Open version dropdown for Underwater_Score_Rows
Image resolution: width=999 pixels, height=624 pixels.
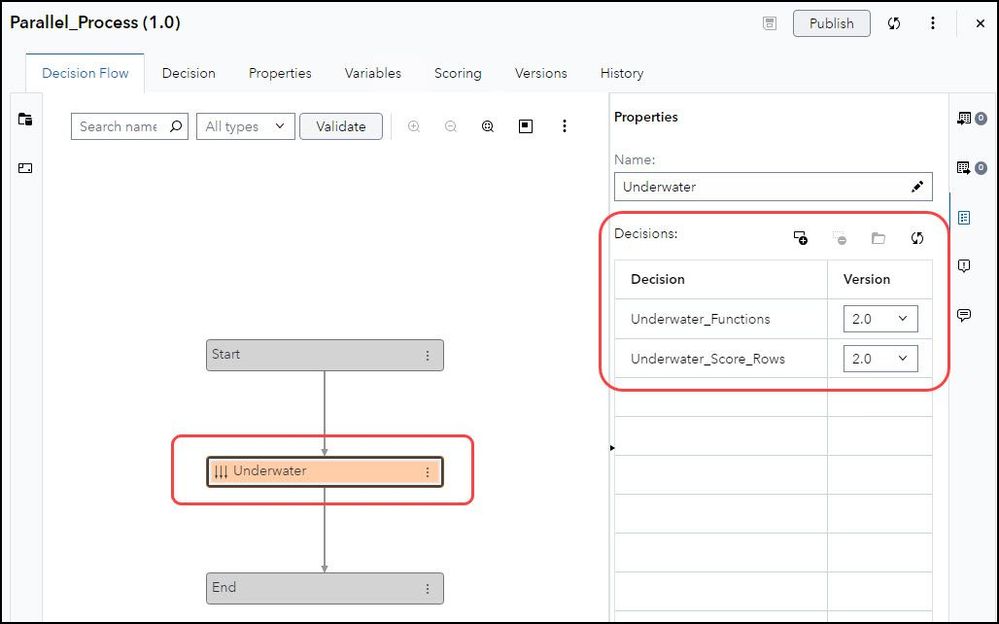pos(880,359)
